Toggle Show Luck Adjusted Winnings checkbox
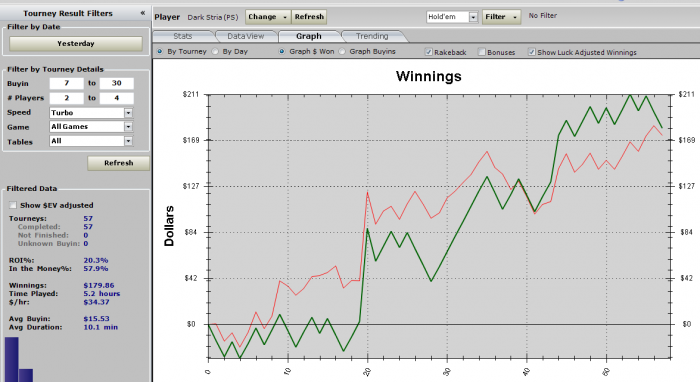This screenshot has width=700, height=382. 531,52
